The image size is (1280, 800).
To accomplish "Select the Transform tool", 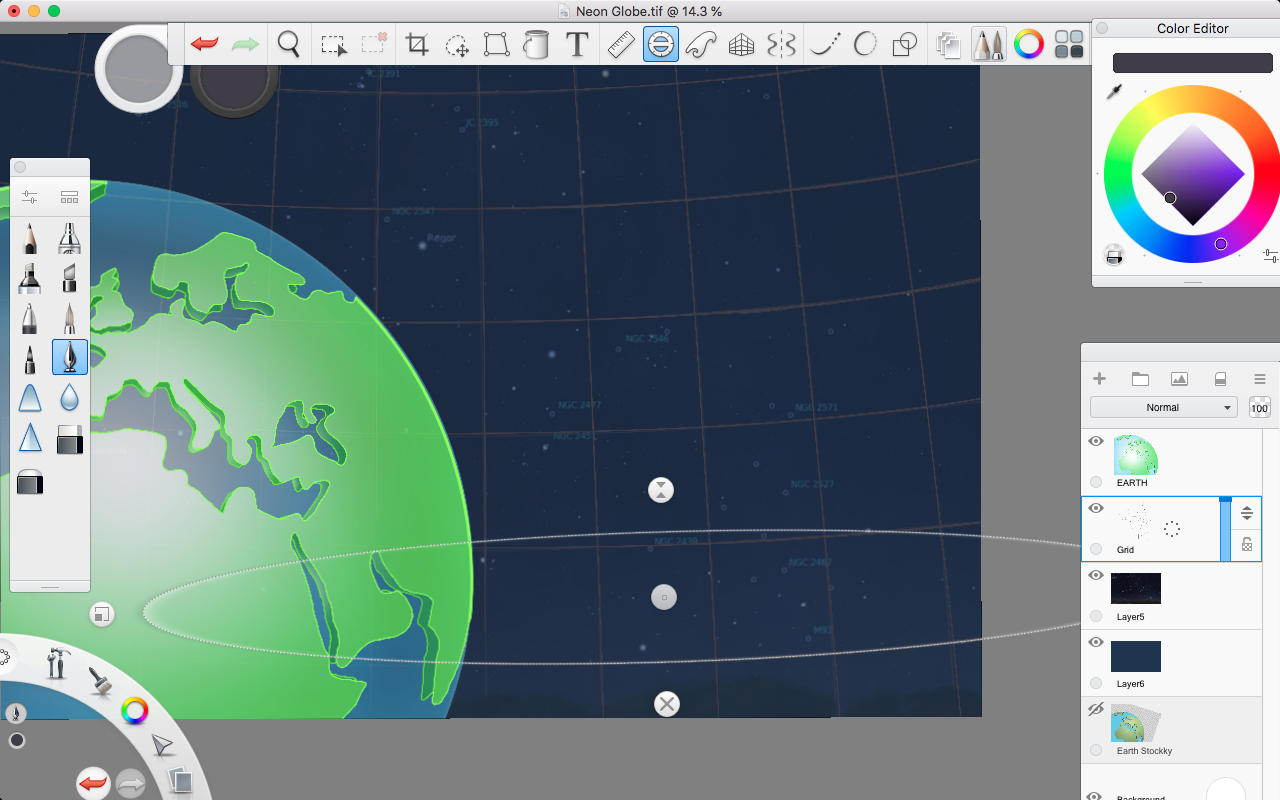I will tap(496, 45).
